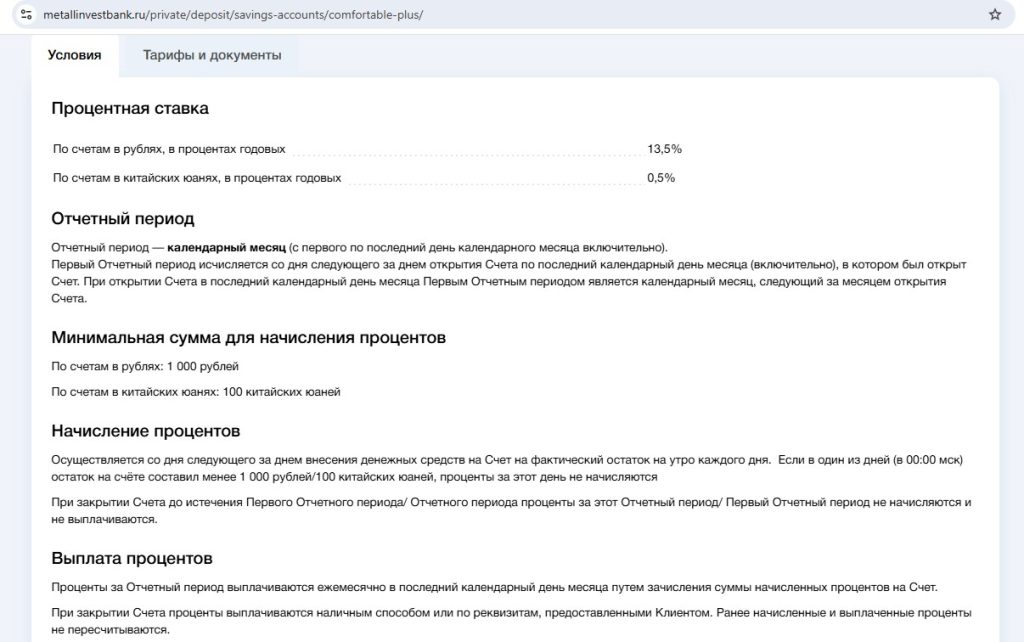Click the 100 китайских юаней minimum line
The image size is (1024, 642).
point(196,392)
